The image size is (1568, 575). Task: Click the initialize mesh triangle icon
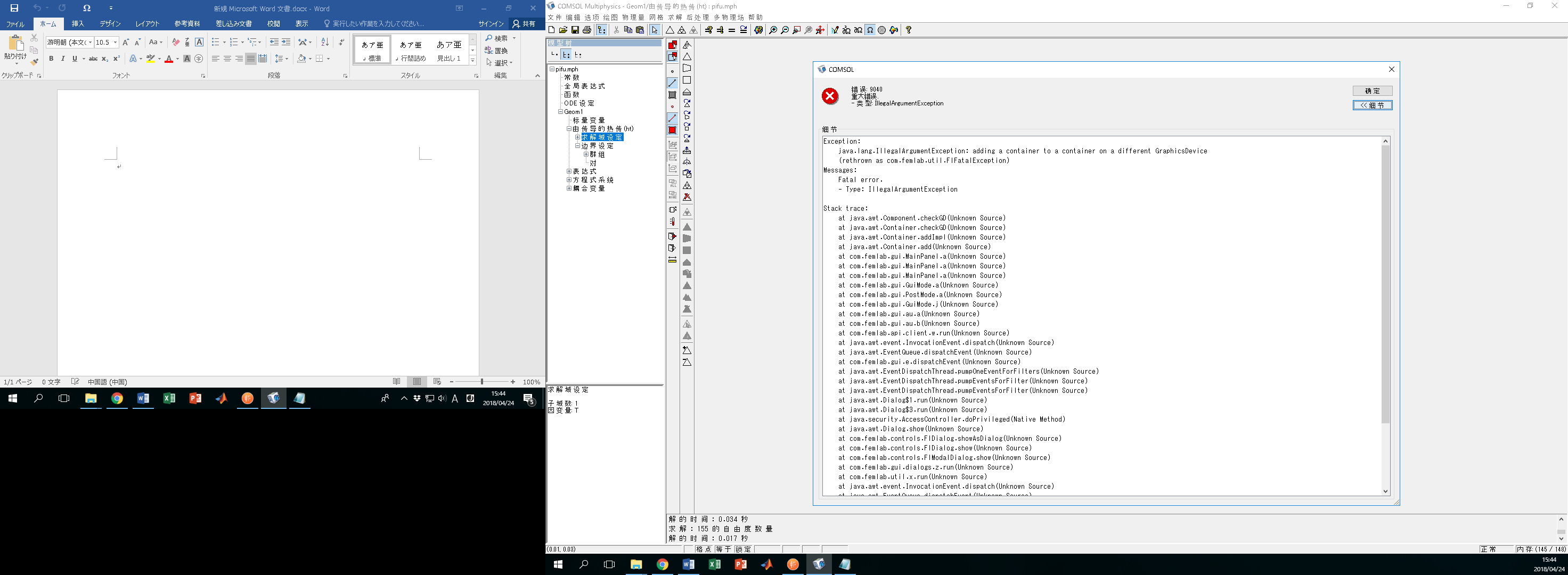pyautogui.click(x=669, y=30)
